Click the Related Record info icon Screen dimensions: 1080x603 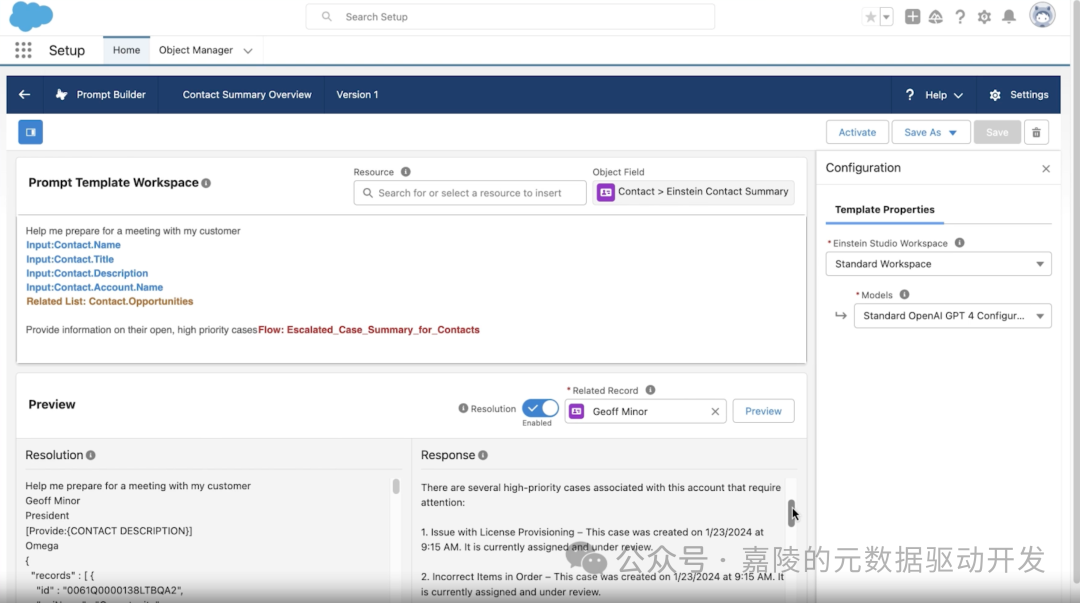pos(650,390)
